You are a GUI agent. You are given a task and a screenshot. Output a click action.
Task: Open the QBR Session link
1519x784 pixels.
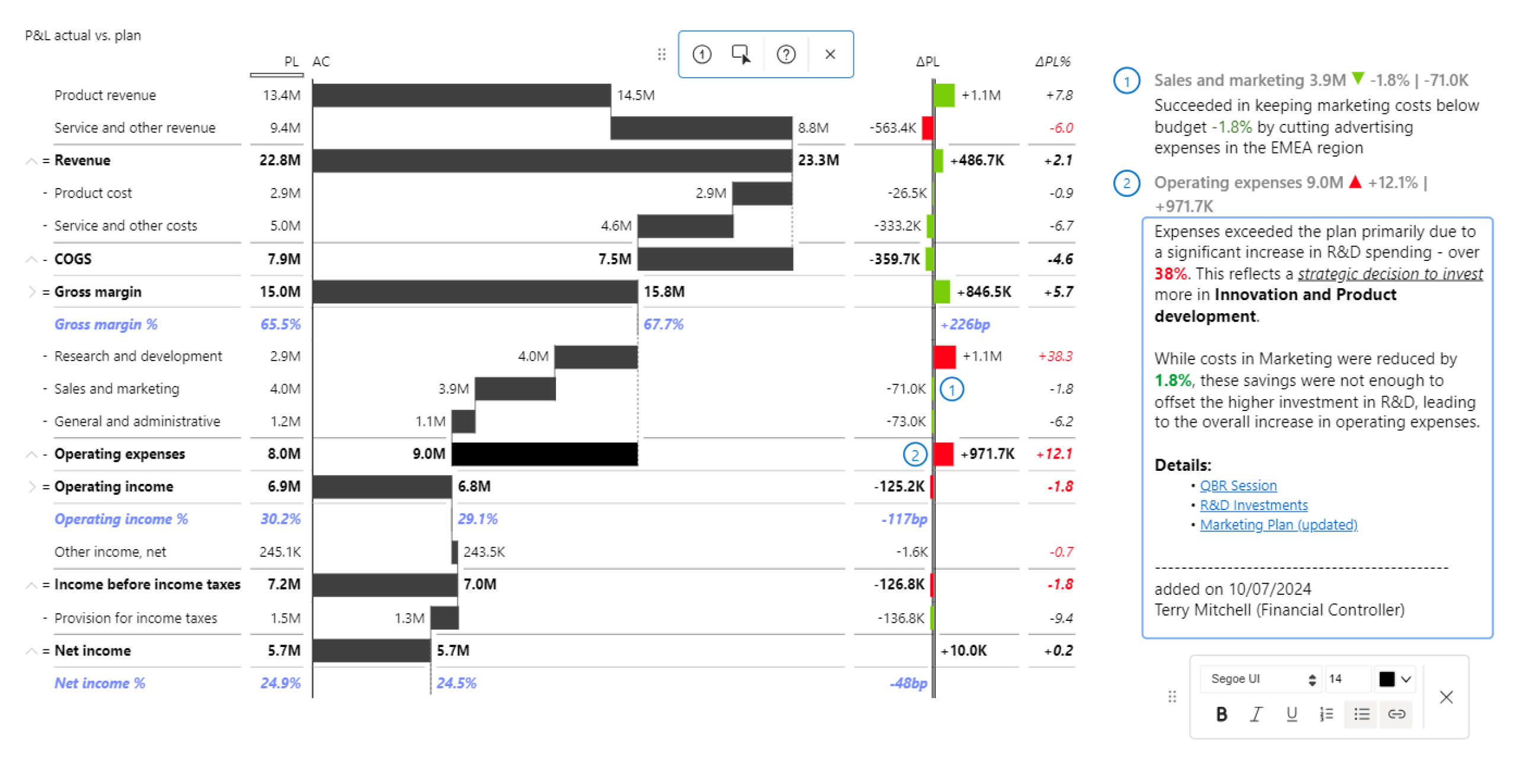(1238, 486)
